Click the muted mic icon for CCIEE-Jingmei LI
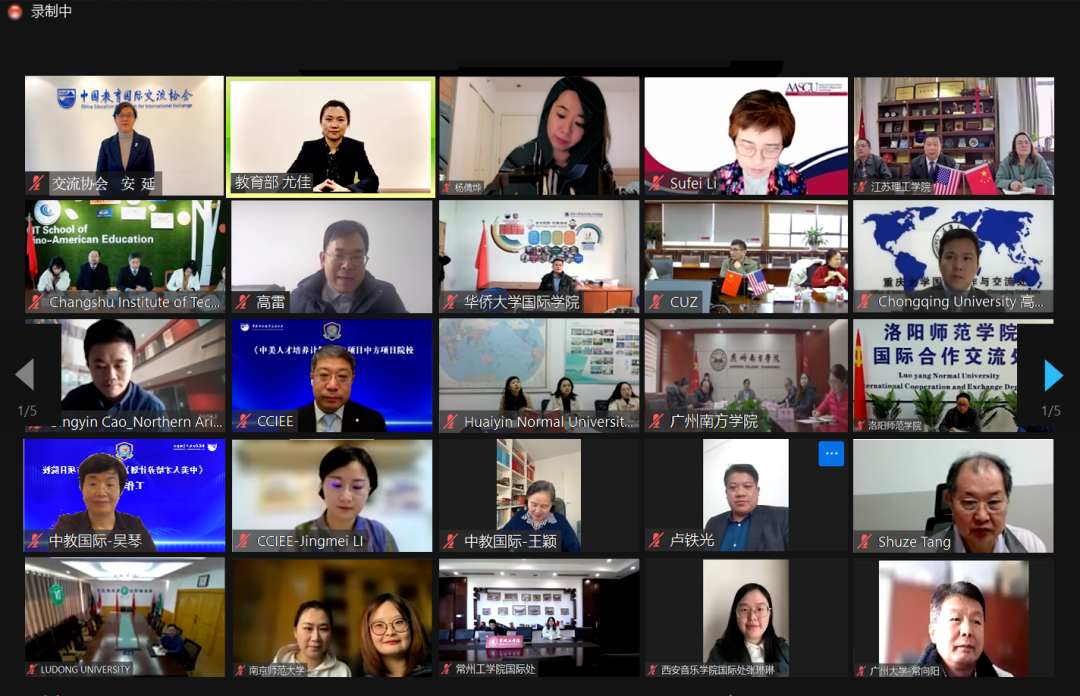 pyautogui.click(x=243, y=542)
